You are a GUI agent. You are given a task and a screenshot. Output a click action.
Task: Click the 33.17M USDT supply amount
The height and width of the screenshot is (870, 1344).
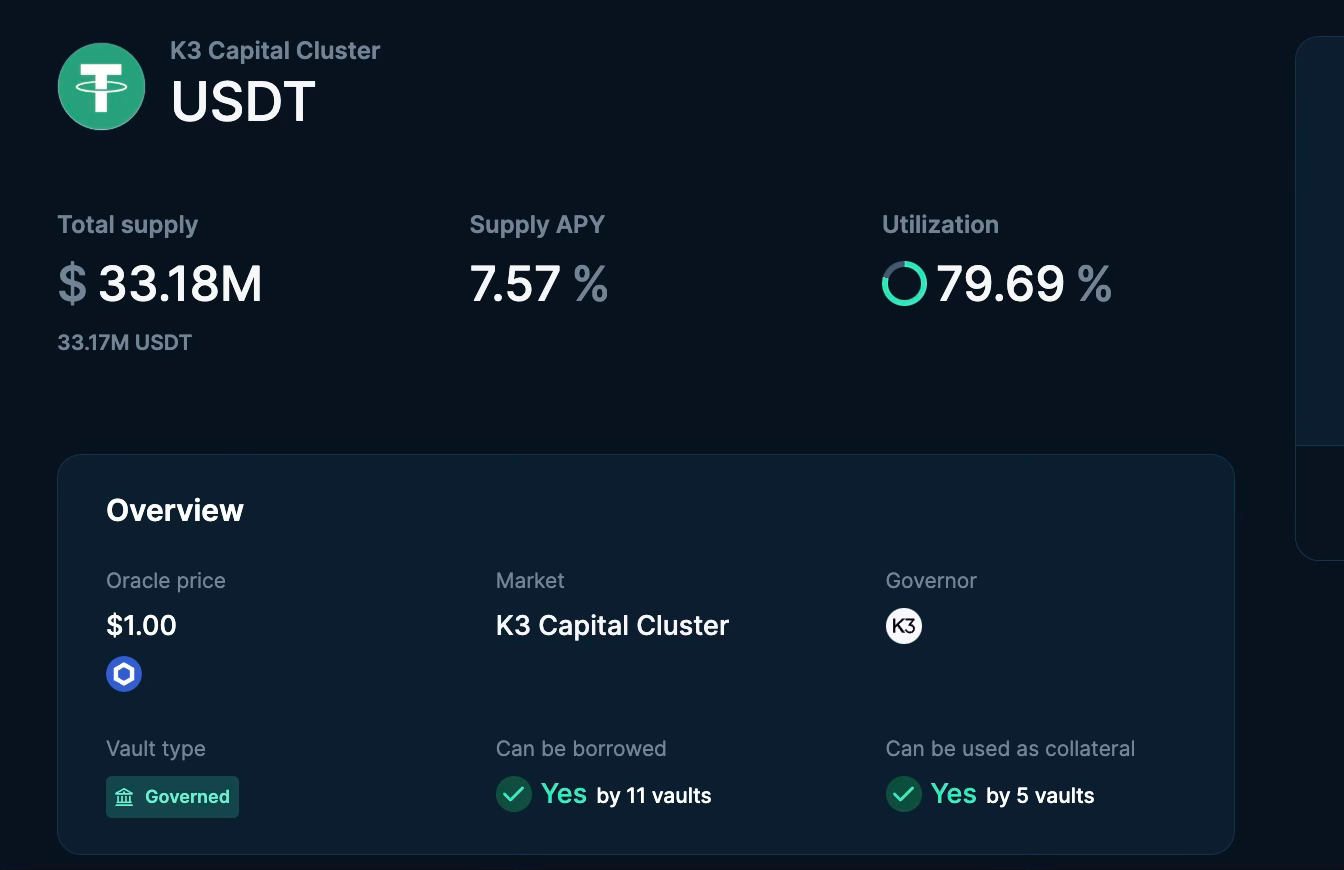[124, 343]
